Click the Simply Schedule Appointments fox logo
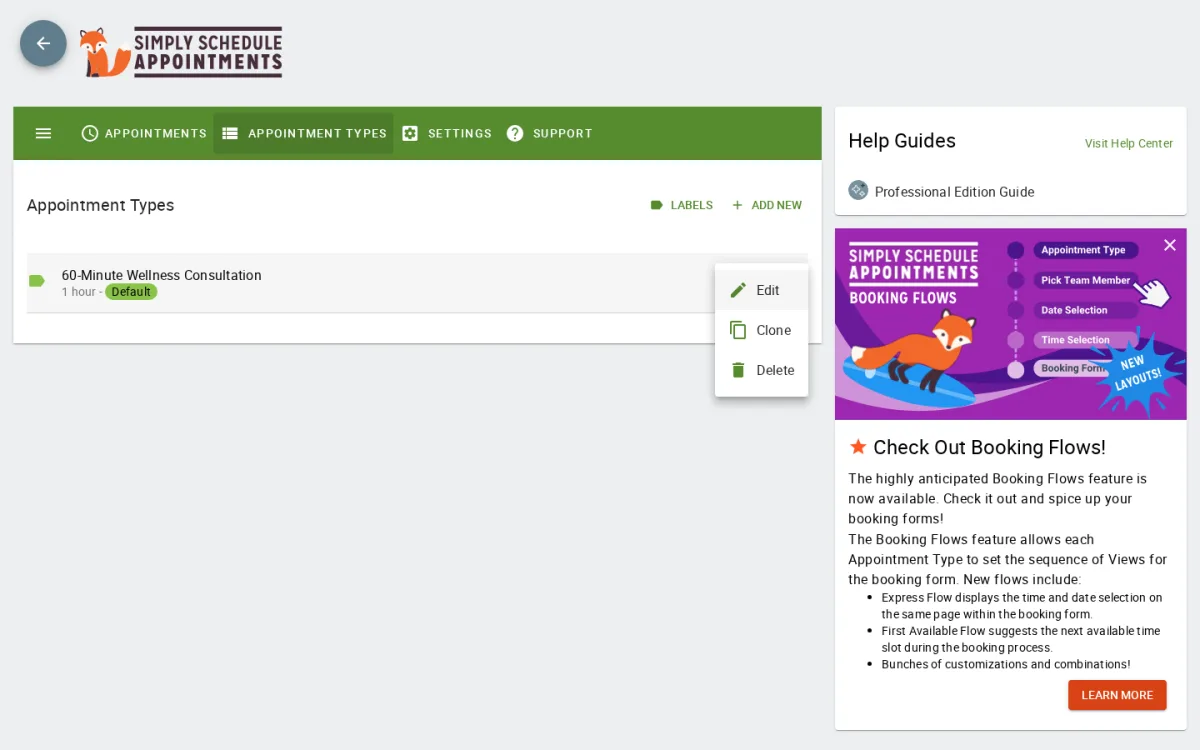 181,52
